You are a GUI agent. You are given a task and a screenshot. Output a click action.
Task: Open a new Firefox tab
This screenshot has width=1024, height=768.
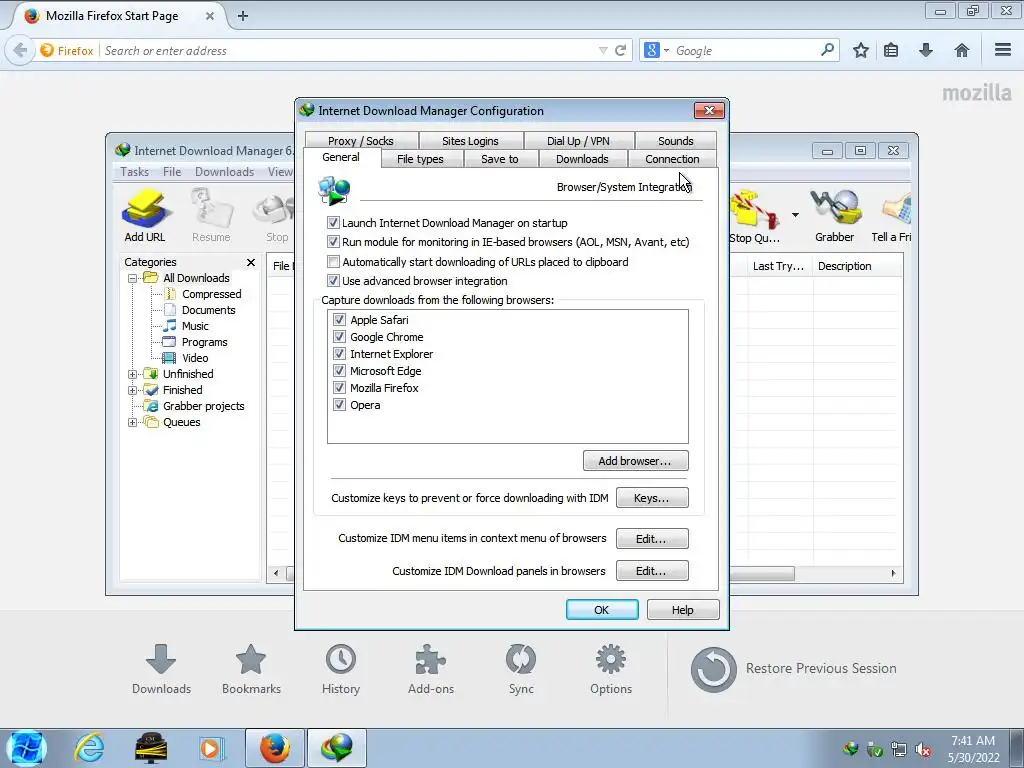coord(242,16)
